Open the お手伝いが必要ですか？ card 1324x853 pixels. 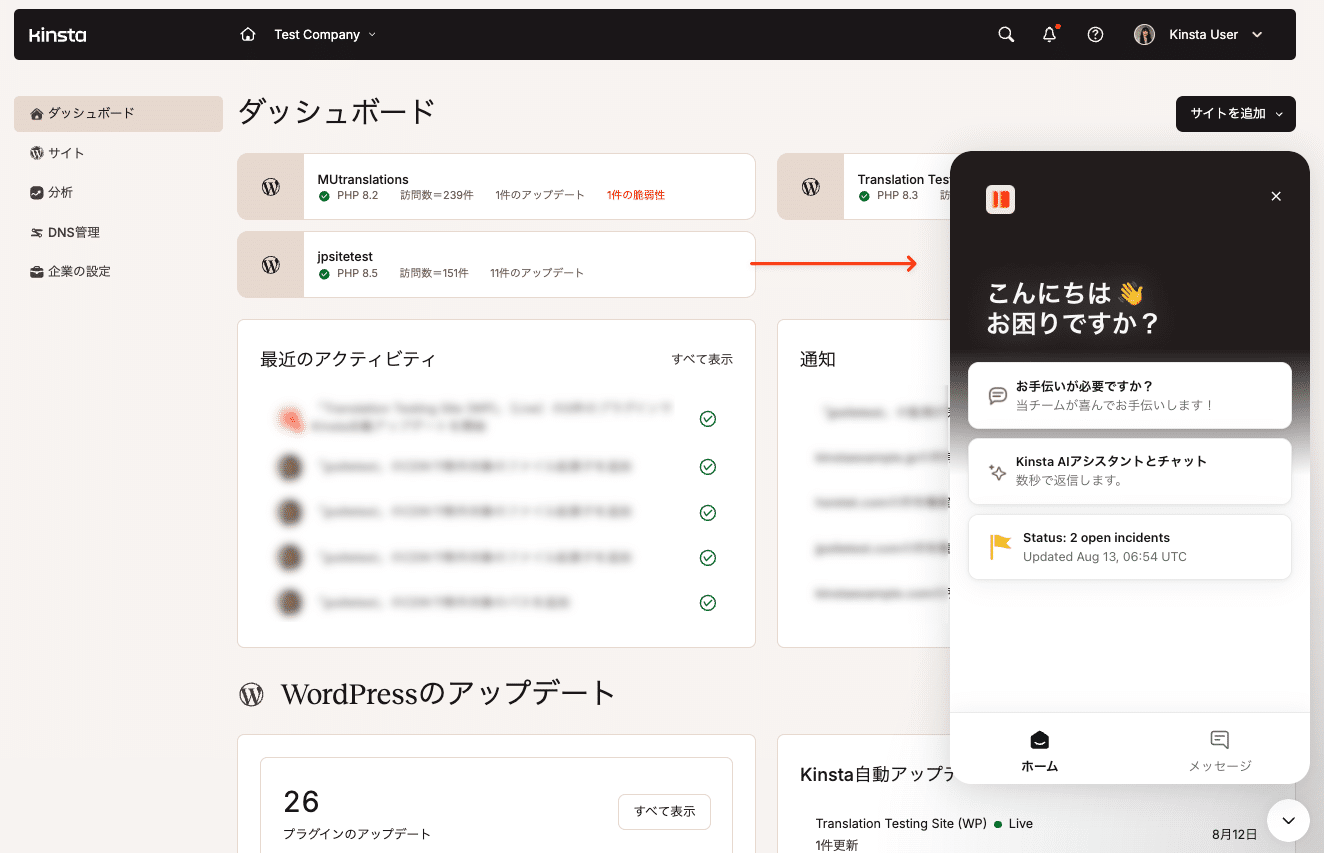pyautogui.click(x=1130, y=395)
